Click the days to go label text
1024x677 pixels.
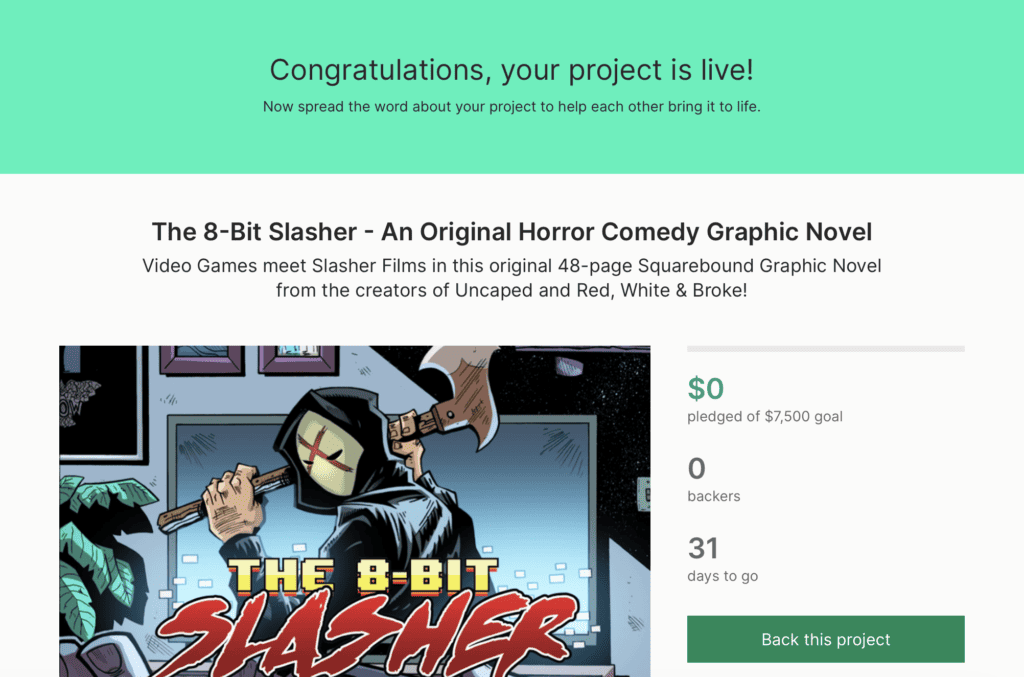coord(722,576)
